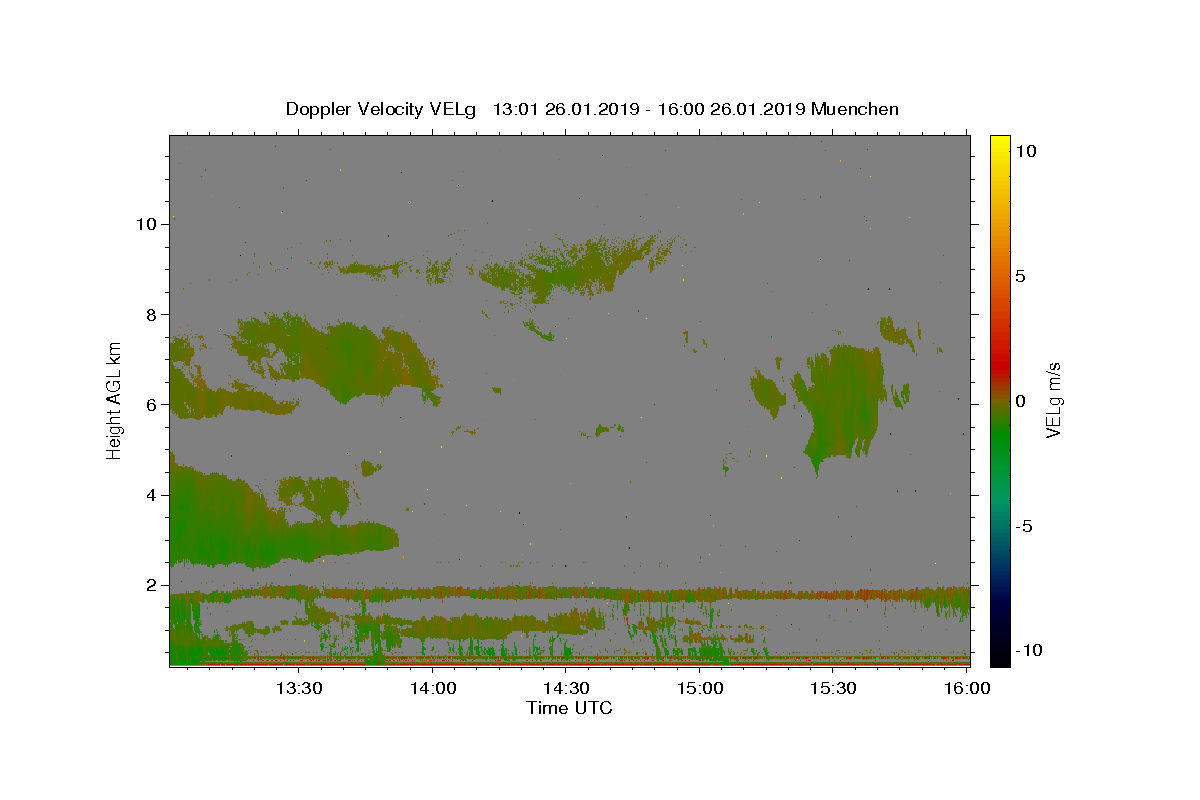Viewport: 1200px width, 800px height.
Task: Click the 'Height AGL km' axis label
Action: (x=114, y=400)
